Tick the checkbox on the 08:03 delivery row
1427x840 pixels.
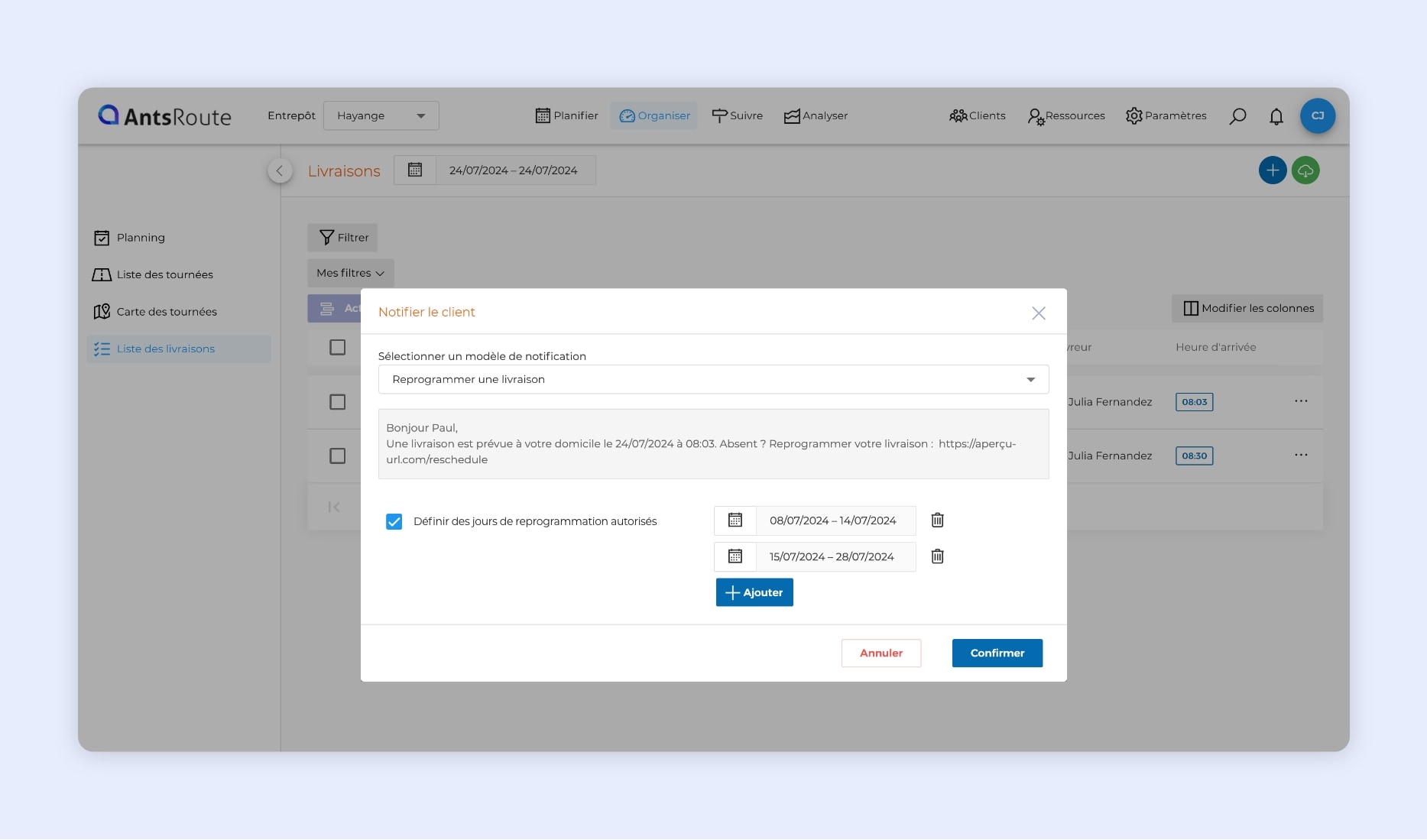337,402
